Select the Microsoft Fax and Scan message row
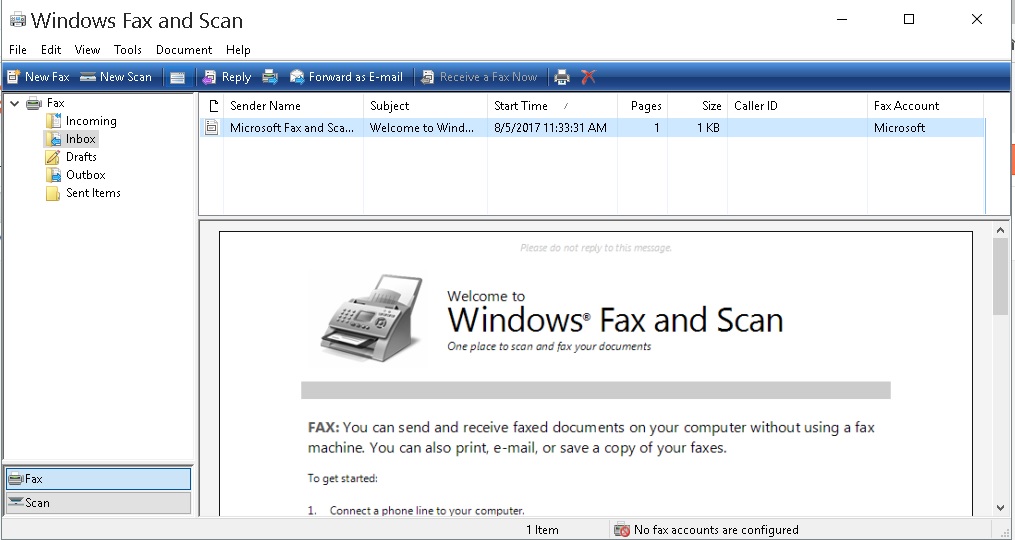The width and height of the screenshot is (1015, 540). point(592,128)
